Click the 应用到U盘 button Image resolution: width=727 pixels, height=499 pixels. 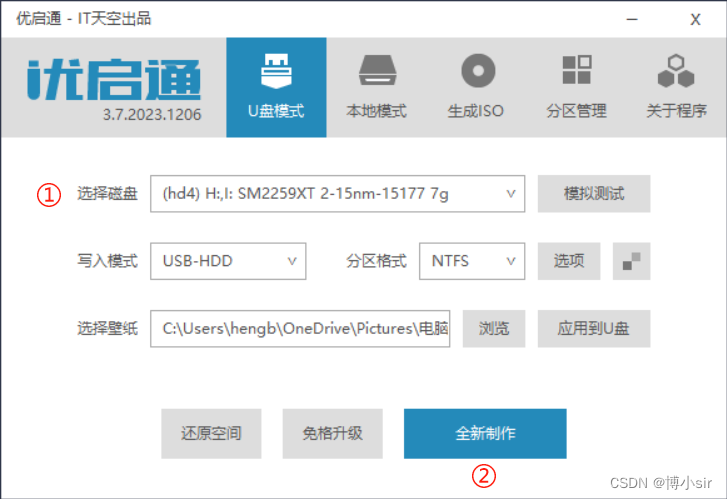(x=594, y=329)
